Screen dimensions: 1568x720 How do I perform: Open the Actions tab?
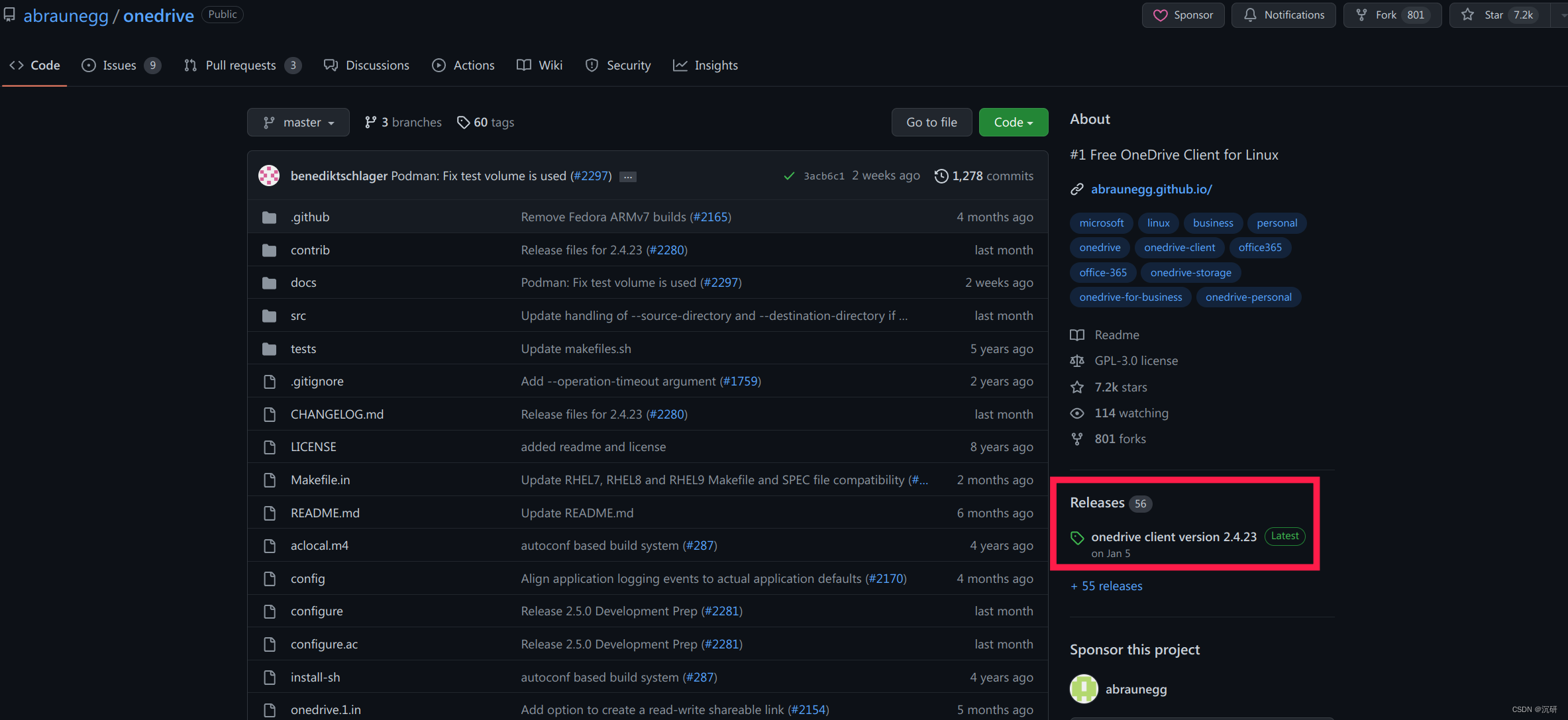coord(463,65)
